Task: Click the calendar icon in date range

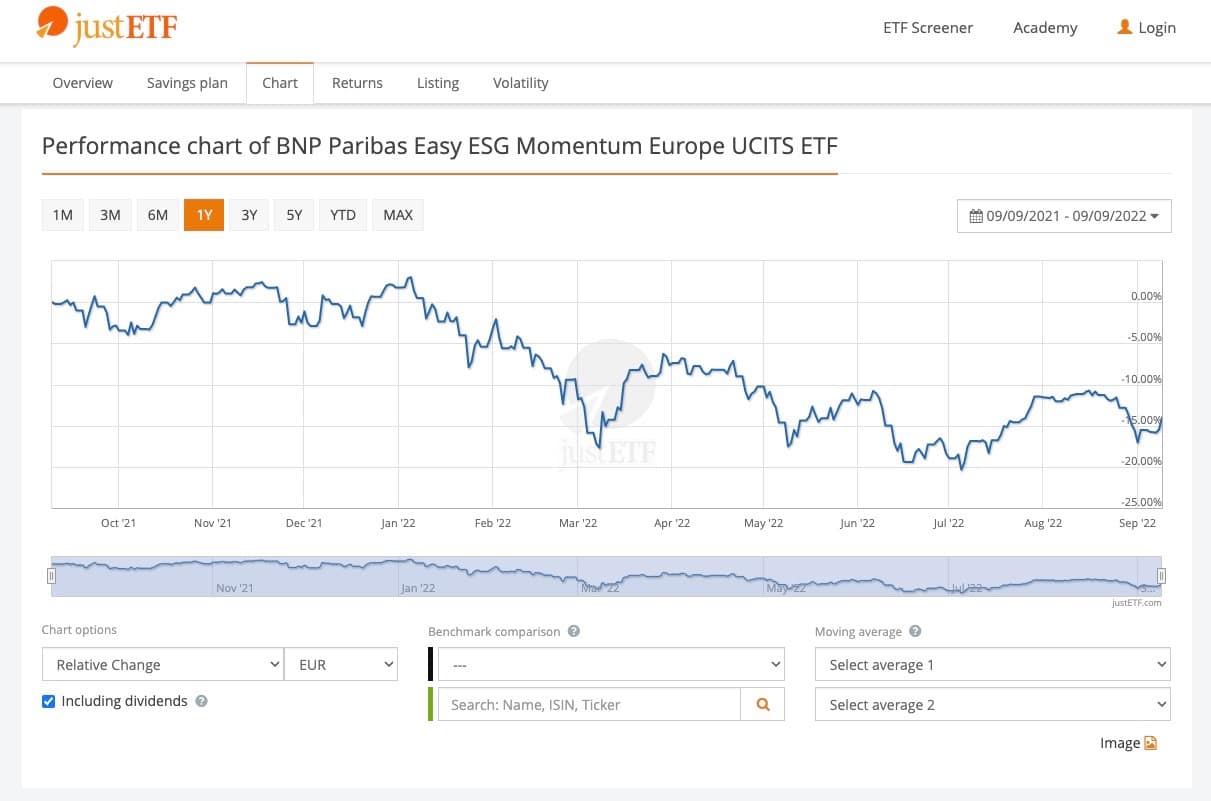Action: 976,216
